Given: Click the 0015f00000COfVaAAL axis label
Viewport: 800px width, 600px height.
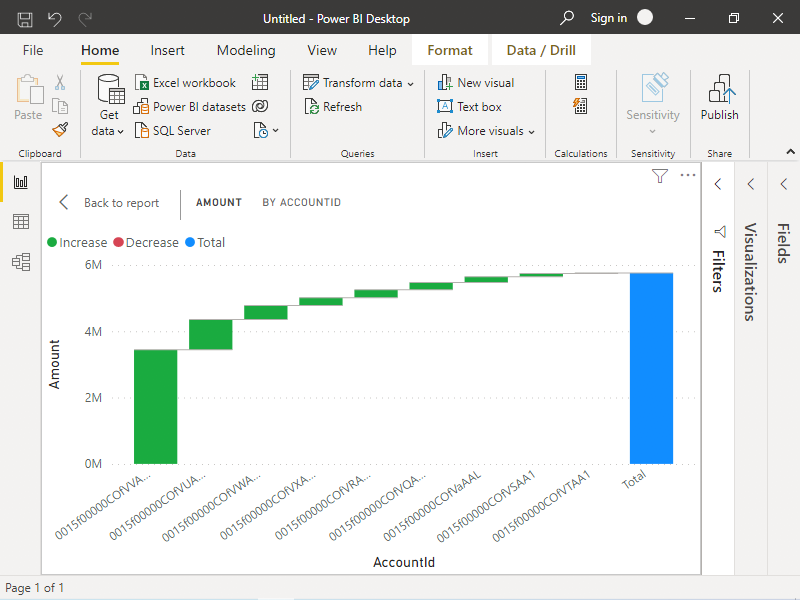Looking at the screenshot, I should [432, 506].
